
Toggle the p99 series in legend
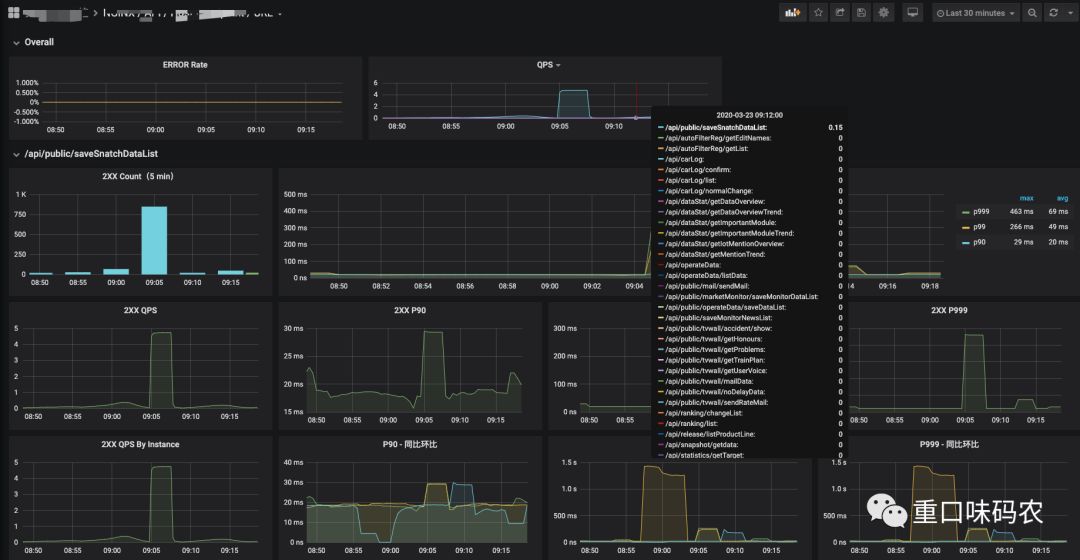(x=979, y=227)
